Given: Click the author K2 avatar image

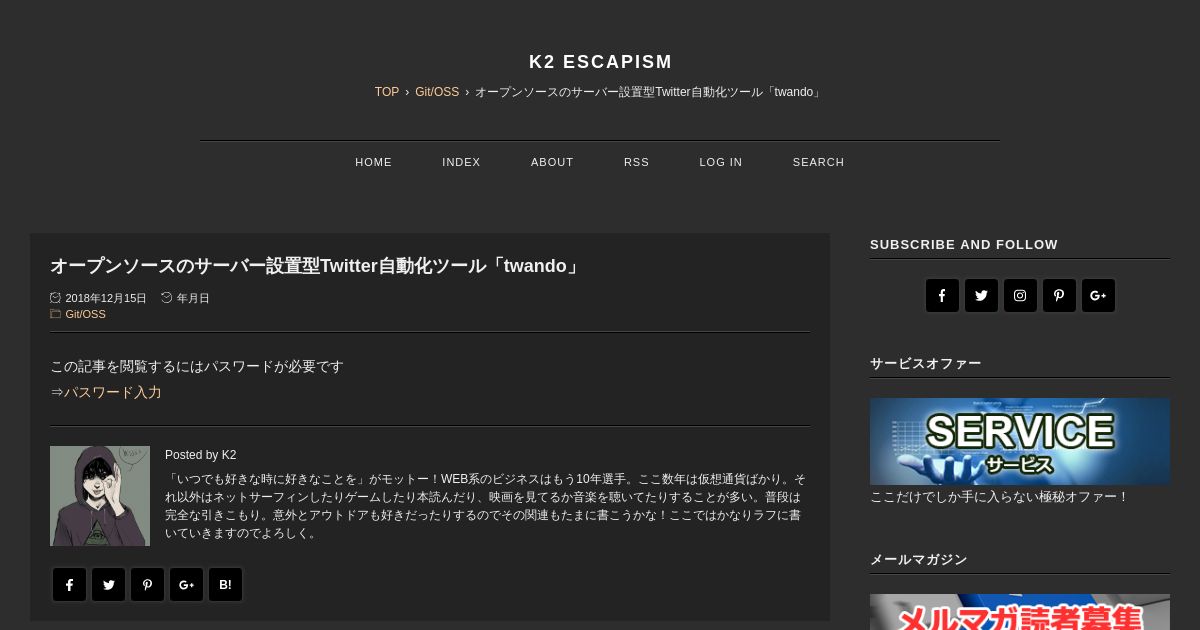Looking at the screenshot, I should click(100, 496).
